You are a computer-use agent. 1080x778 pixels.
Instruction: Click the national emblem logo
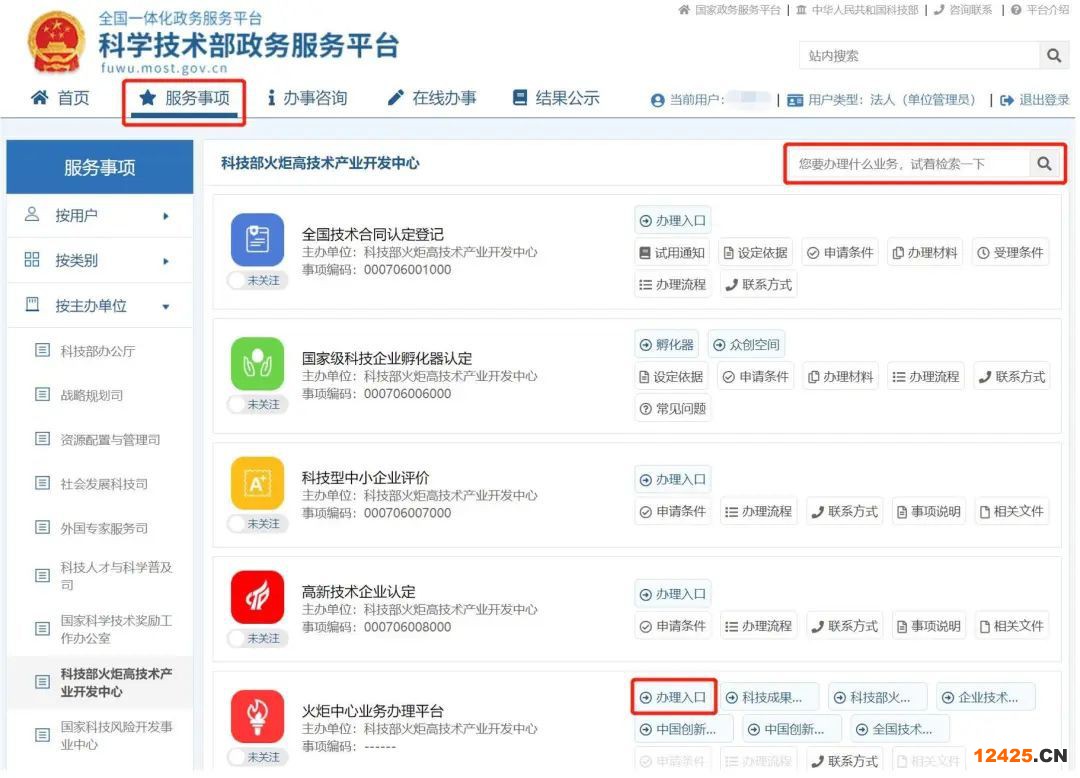pyautogui.click(x=56, y=44)
